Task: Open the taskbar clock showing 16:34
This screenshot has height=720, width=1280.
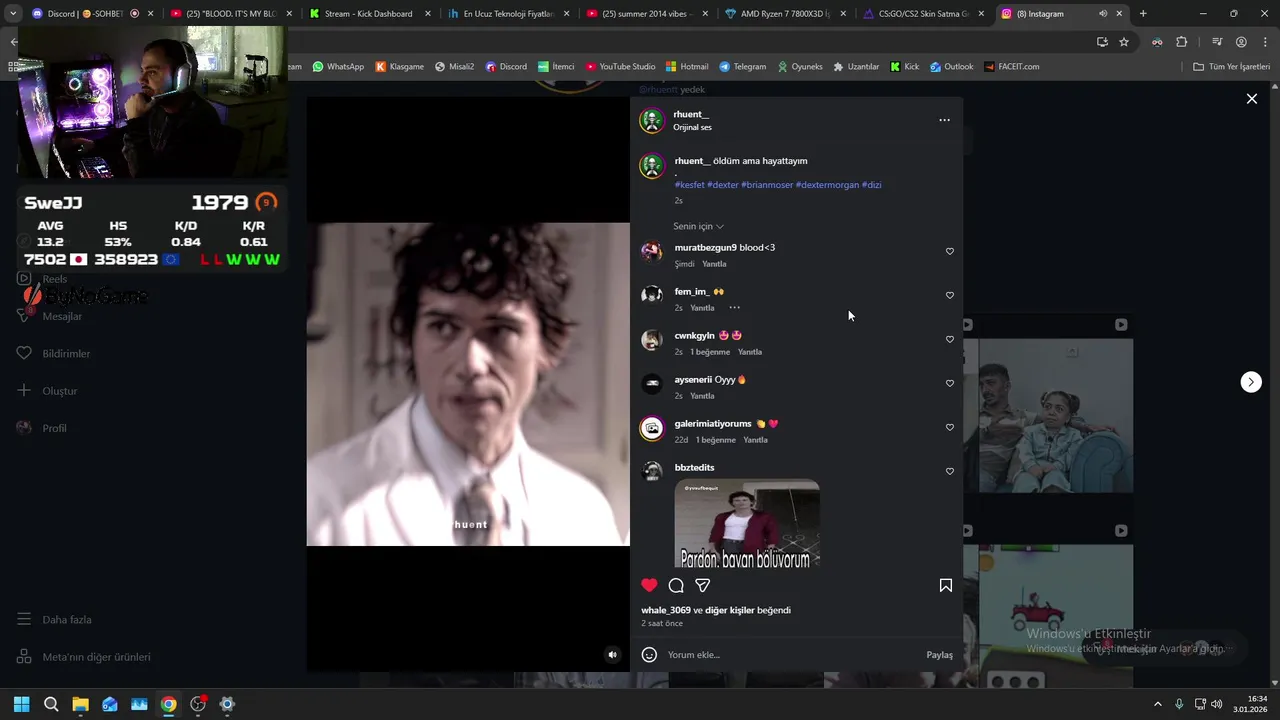Action: (1251, 704)
